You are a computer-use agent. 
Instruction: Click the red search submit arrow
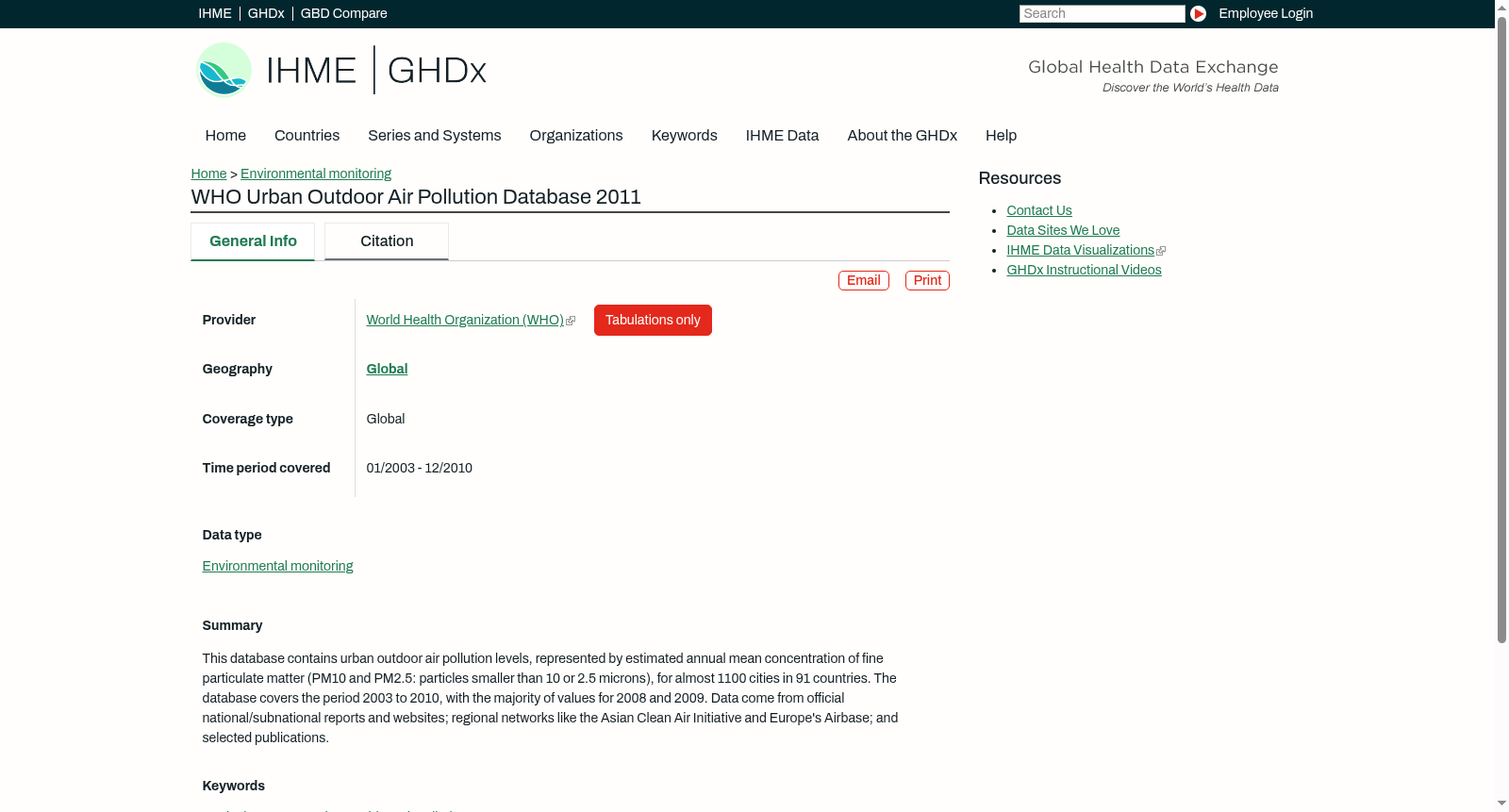[1198, 13]
